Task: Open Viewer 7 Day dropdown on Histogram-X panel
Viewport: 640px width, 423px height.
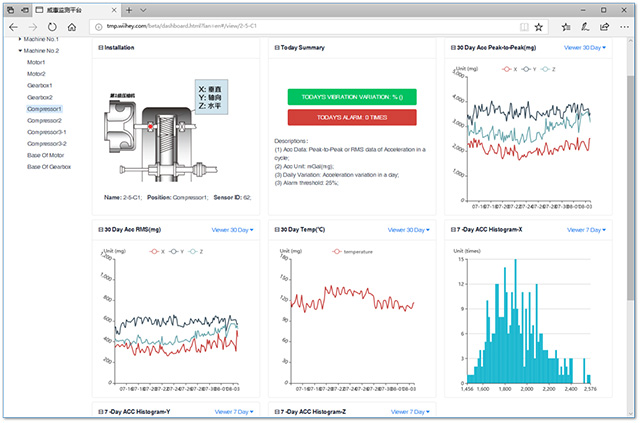Action: [x=586, y=230]
